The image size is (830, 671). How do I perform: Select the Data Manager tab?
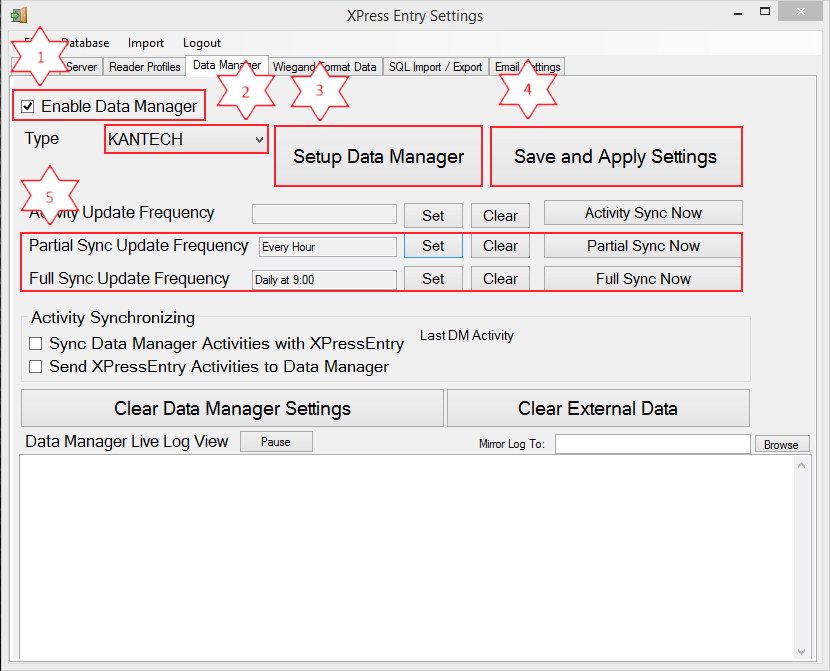pyautogui.click(x=227, y=65)
